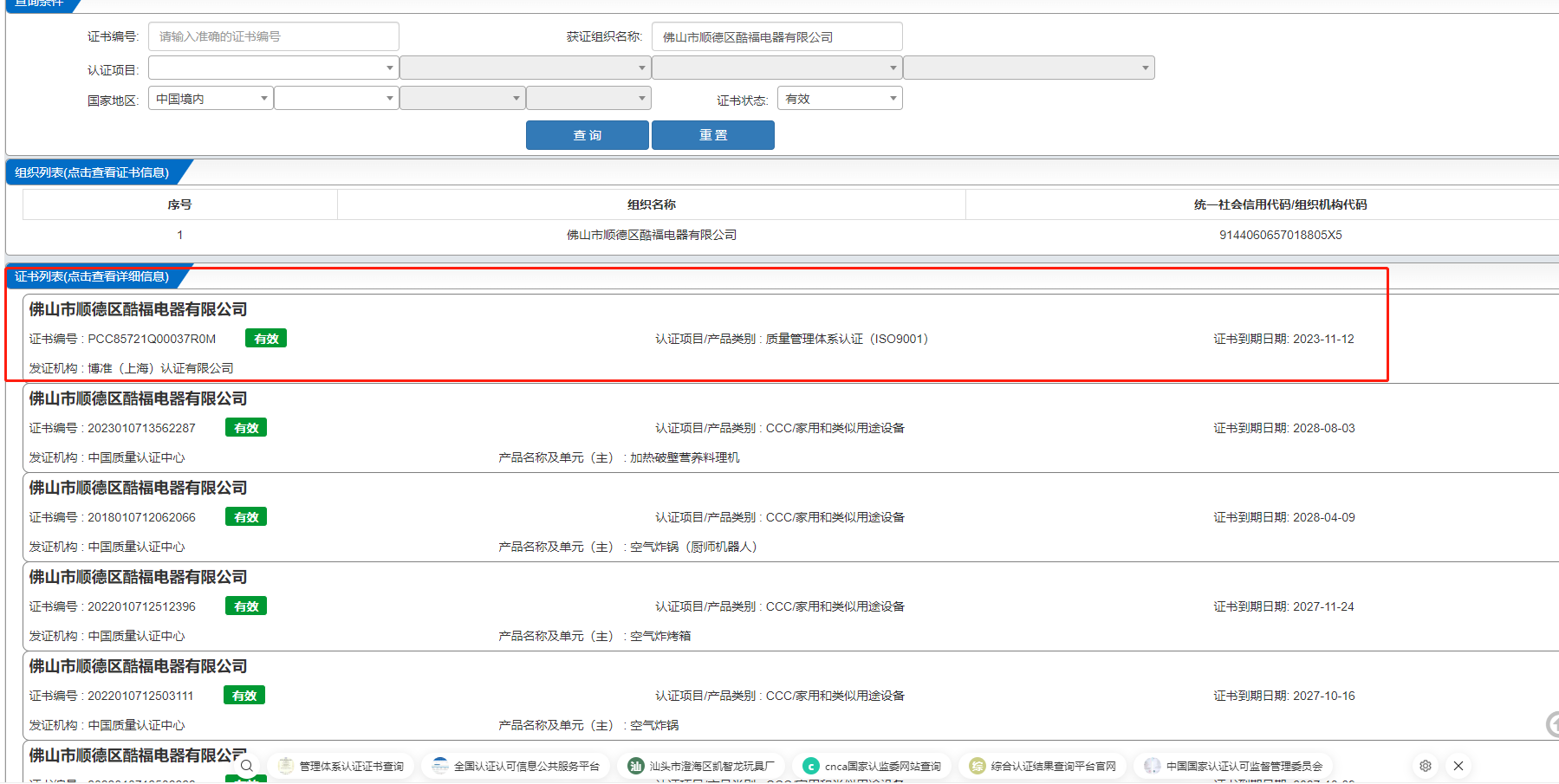Click the 组织名称 column header
This screenshot has width=1559, height=784.
[652, 204]
